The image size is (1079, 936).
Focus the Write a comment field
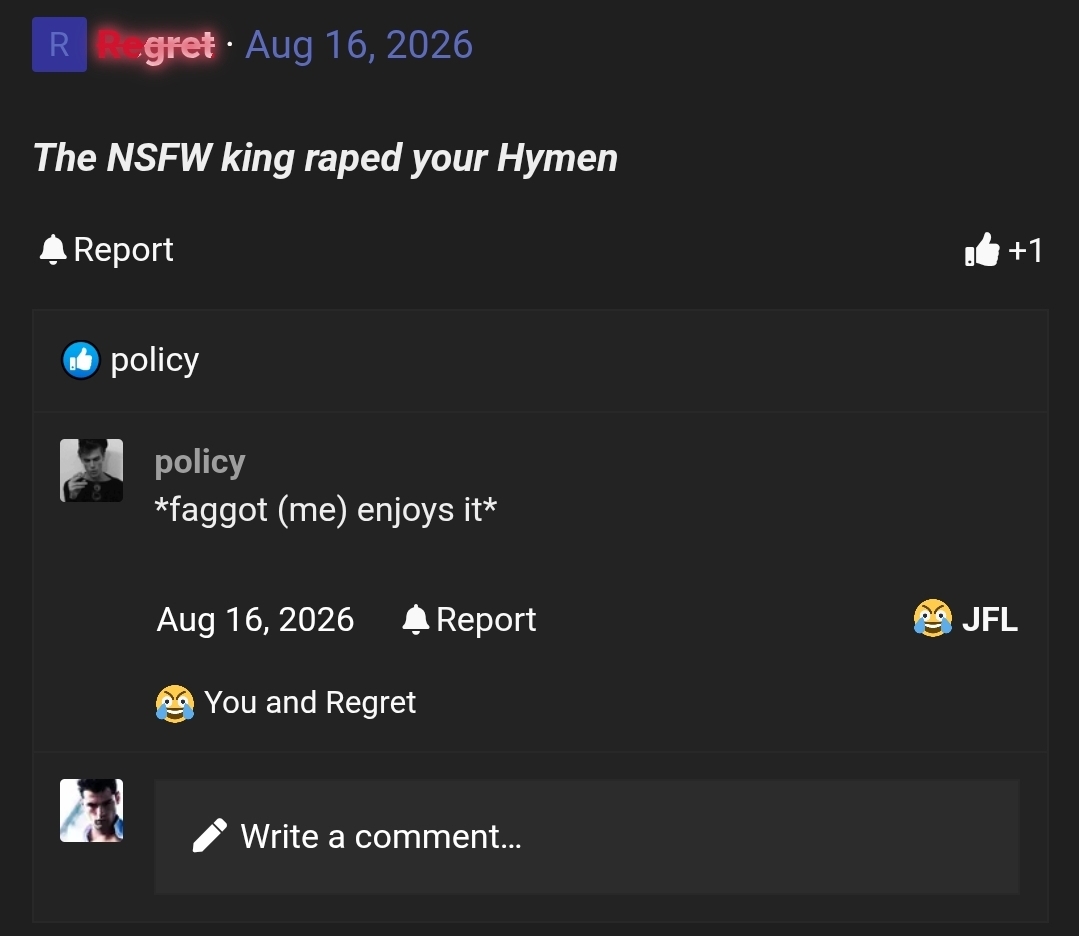tap(586, 837)
